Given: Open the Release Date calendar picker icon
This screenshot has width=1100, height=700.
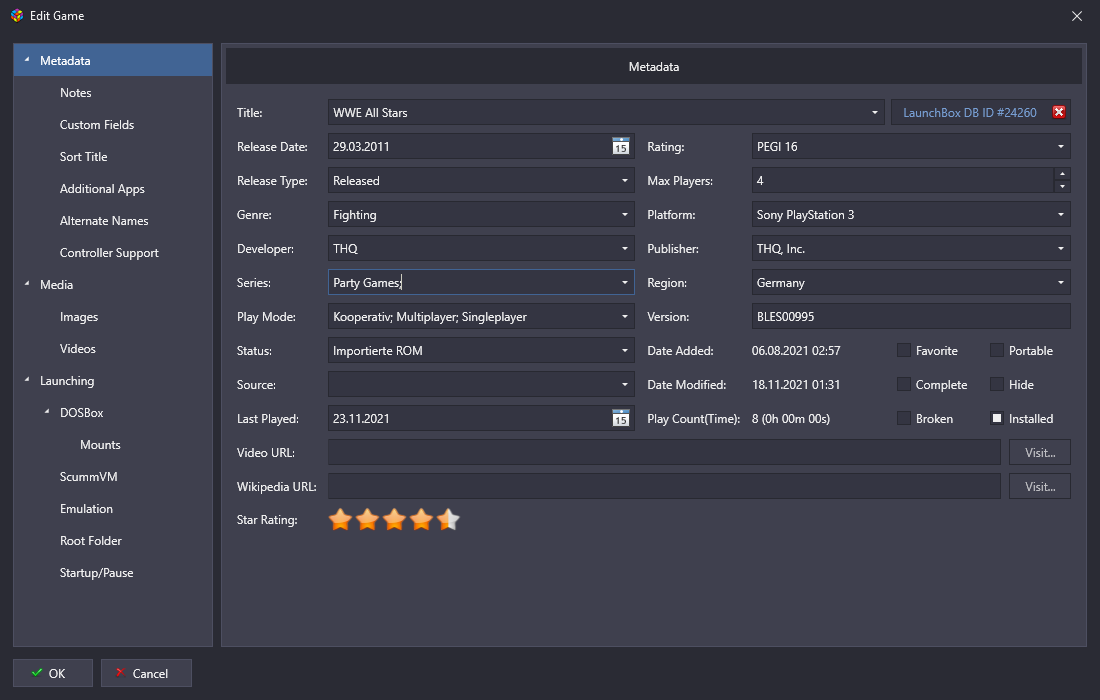Looking at the screenshot, I should [x=620, y=147].
